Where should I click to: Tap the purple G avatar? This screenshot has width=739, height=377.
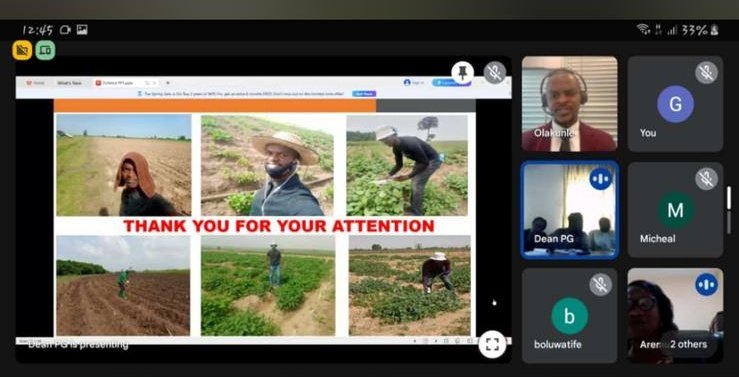675,104
